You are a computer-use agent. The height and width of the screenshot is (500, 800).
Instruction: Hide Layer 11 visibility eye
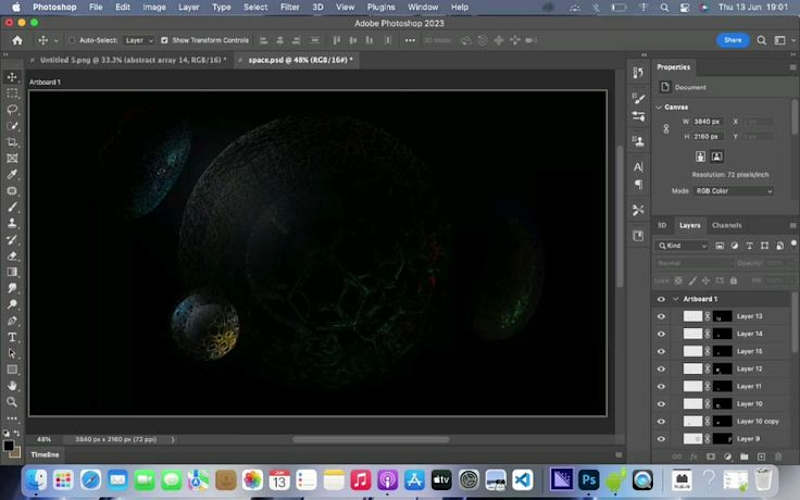661,386
